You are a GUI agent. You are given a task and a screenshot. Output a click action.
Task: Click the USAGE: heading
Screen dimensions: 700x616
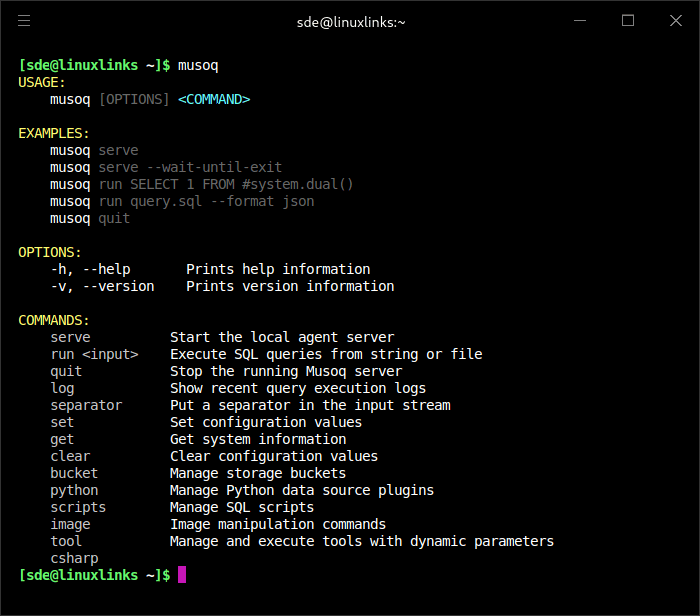coord(42,83)
